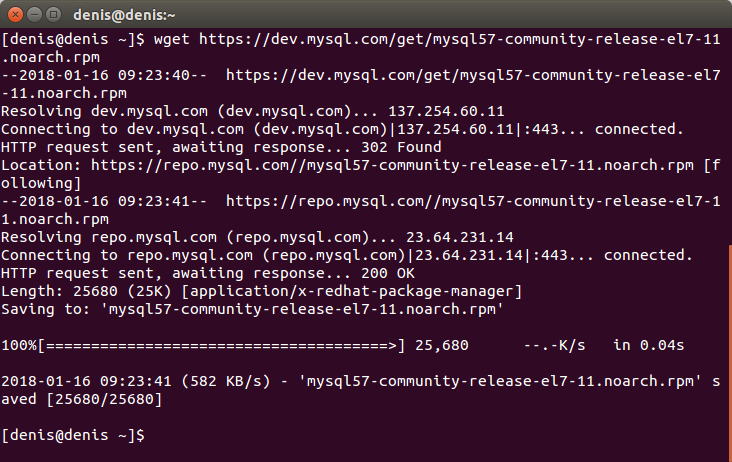Click the first 'connected.' status text
Viewport: 732px width, 462px height.
coord(639,129)
